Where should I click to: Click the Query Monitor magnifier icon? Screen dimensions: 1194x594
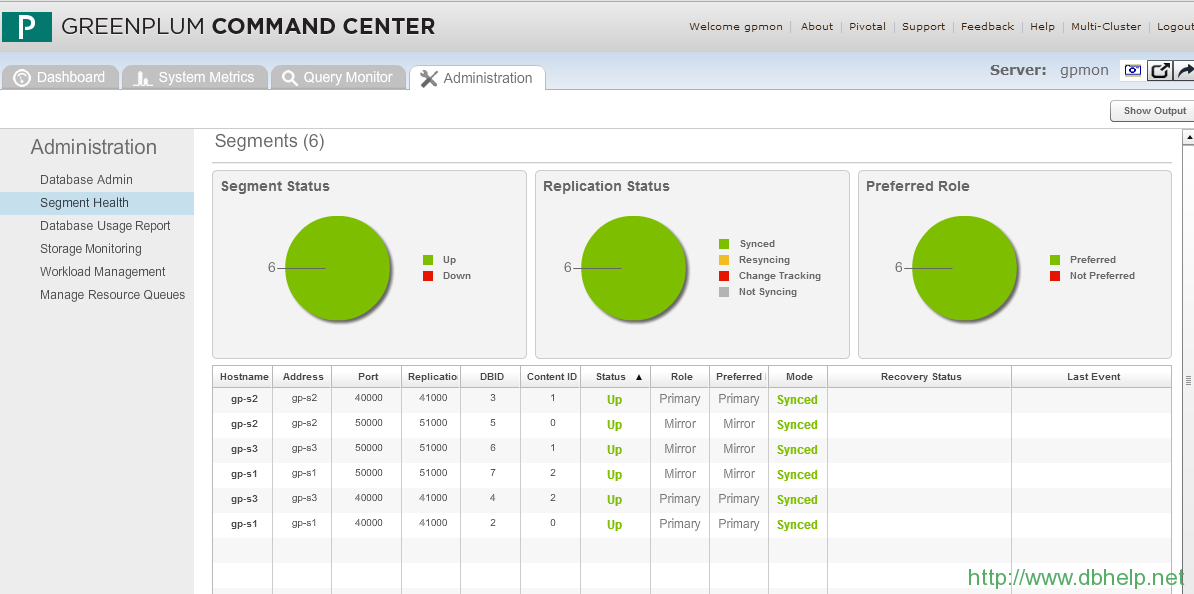(289, 78)
